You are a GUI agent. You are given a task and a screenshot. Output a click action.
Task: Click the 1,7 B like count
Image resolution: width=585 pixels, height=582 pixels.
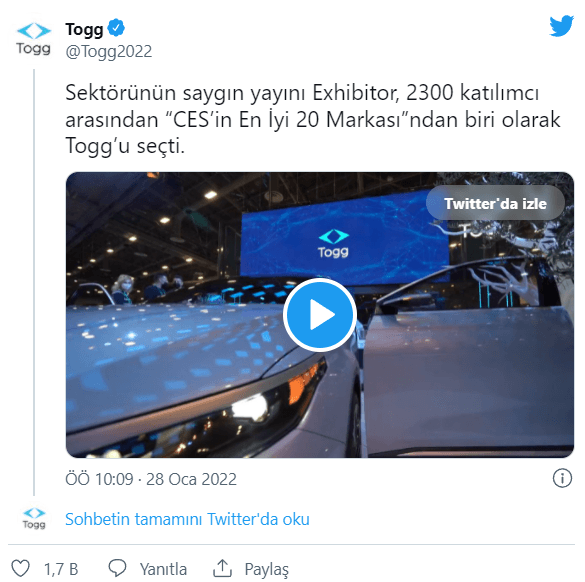pyautogui.click(x=61, y=569)
